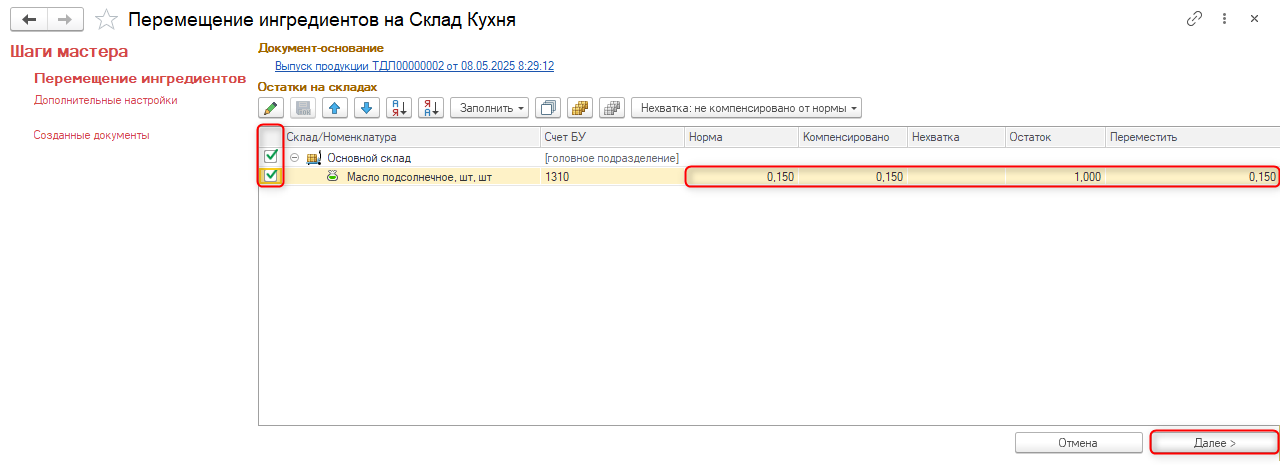Click the move up arrow icon
The height and width of the screenshot is (465, 1280).
point(335,108)
